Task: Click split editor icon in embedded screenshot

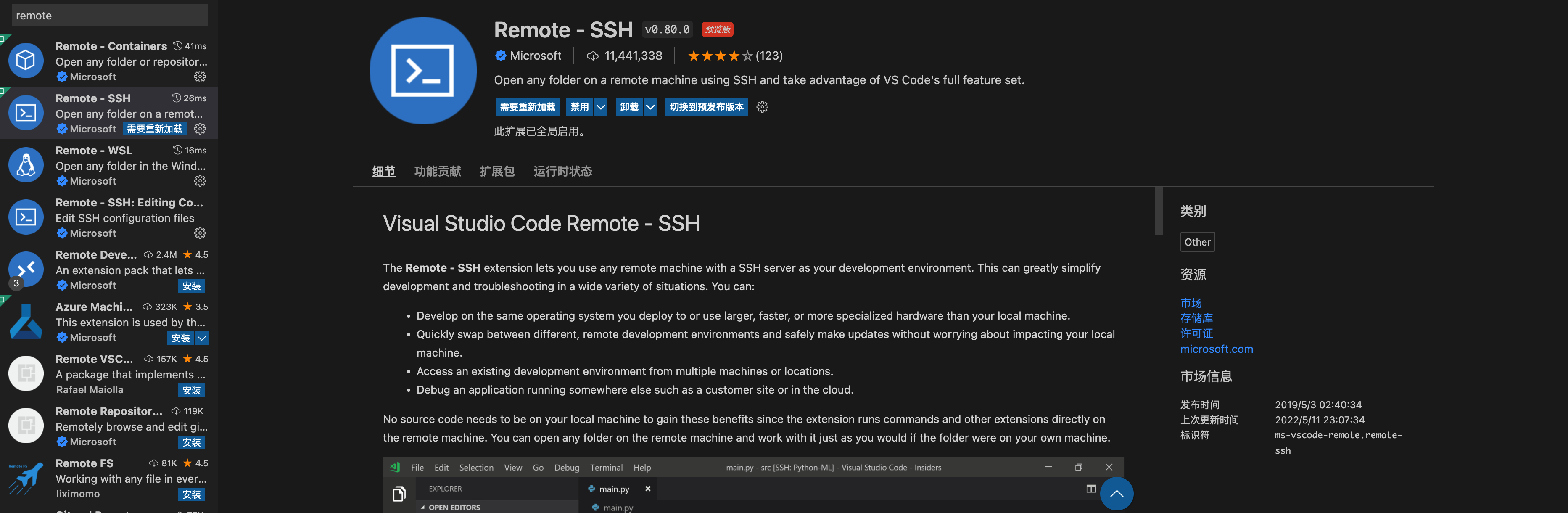Action: pos(1091,489)
